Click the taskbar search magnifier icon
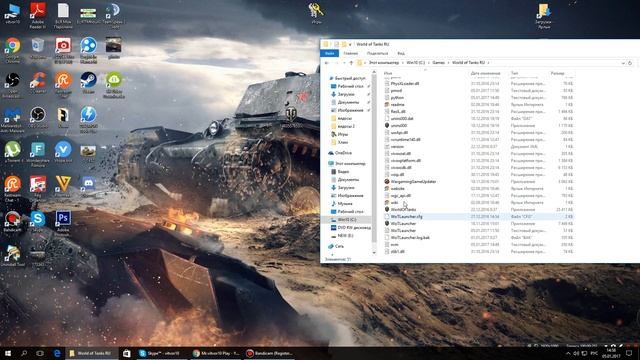The height and width of the screenshot is (360, 640). coord(24,353)
